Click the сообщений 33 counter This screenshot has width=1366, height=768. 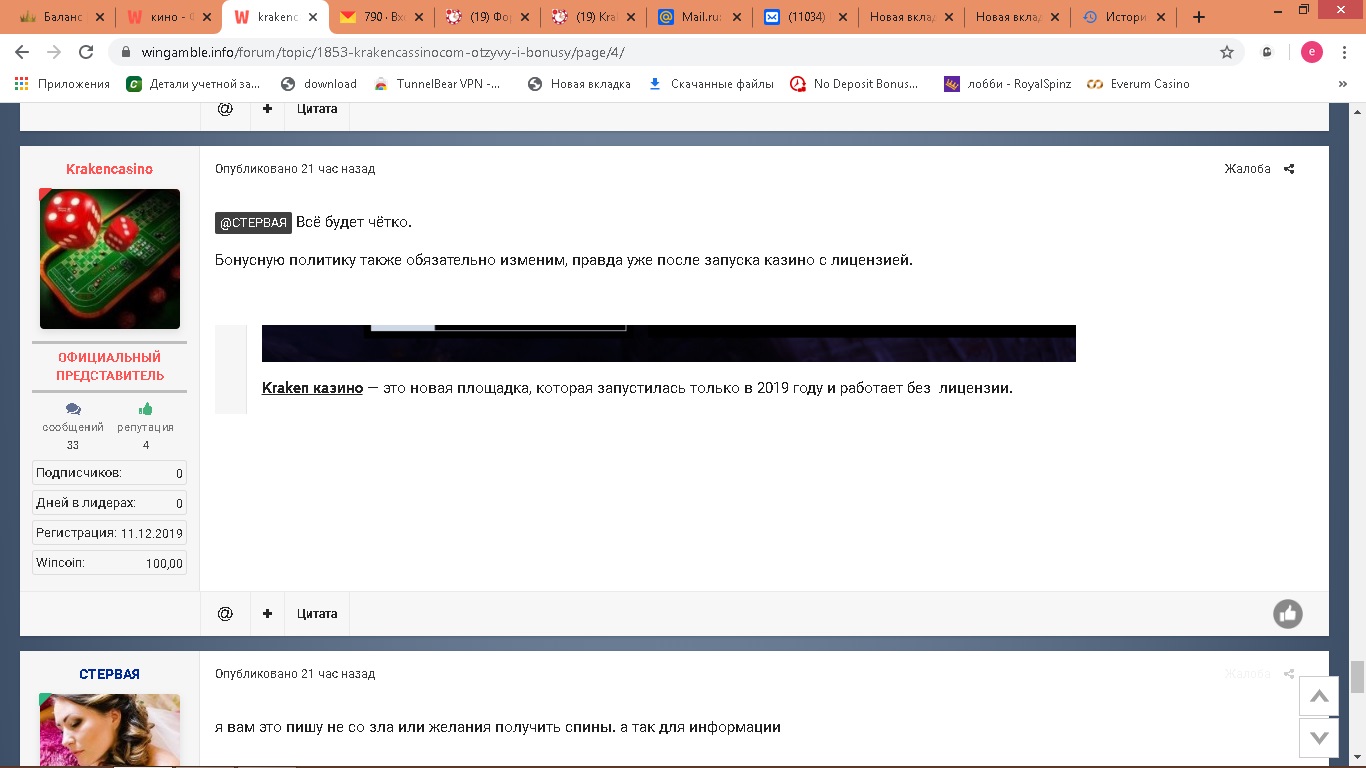pos(73,426)
